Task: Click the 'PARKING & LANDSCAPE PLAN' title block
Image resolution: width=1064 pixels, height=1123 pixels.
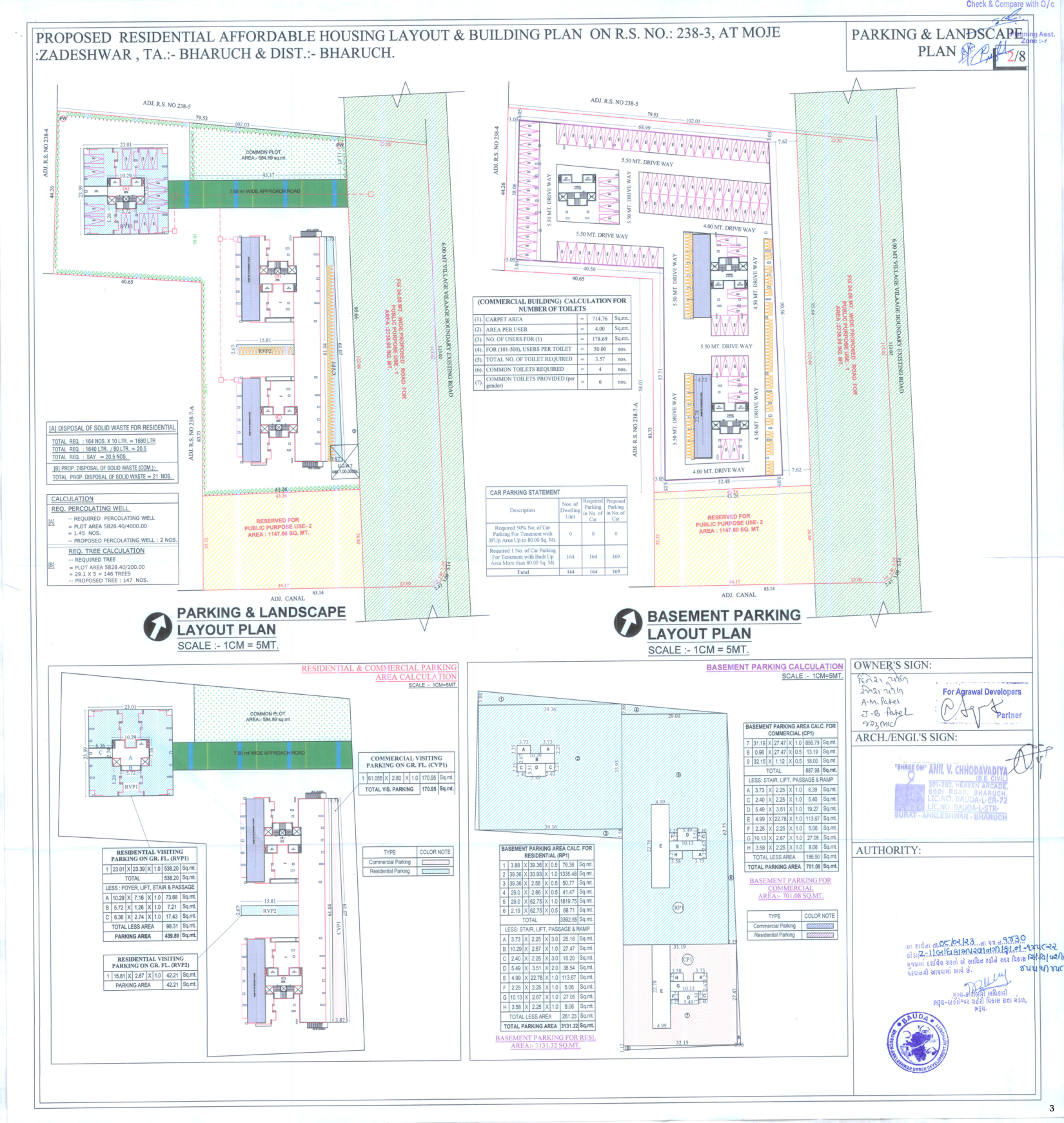Action: pos(936,43)
